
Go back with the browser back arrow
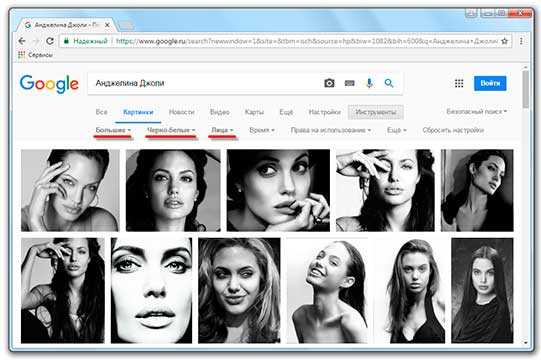[x=22, y=41]
